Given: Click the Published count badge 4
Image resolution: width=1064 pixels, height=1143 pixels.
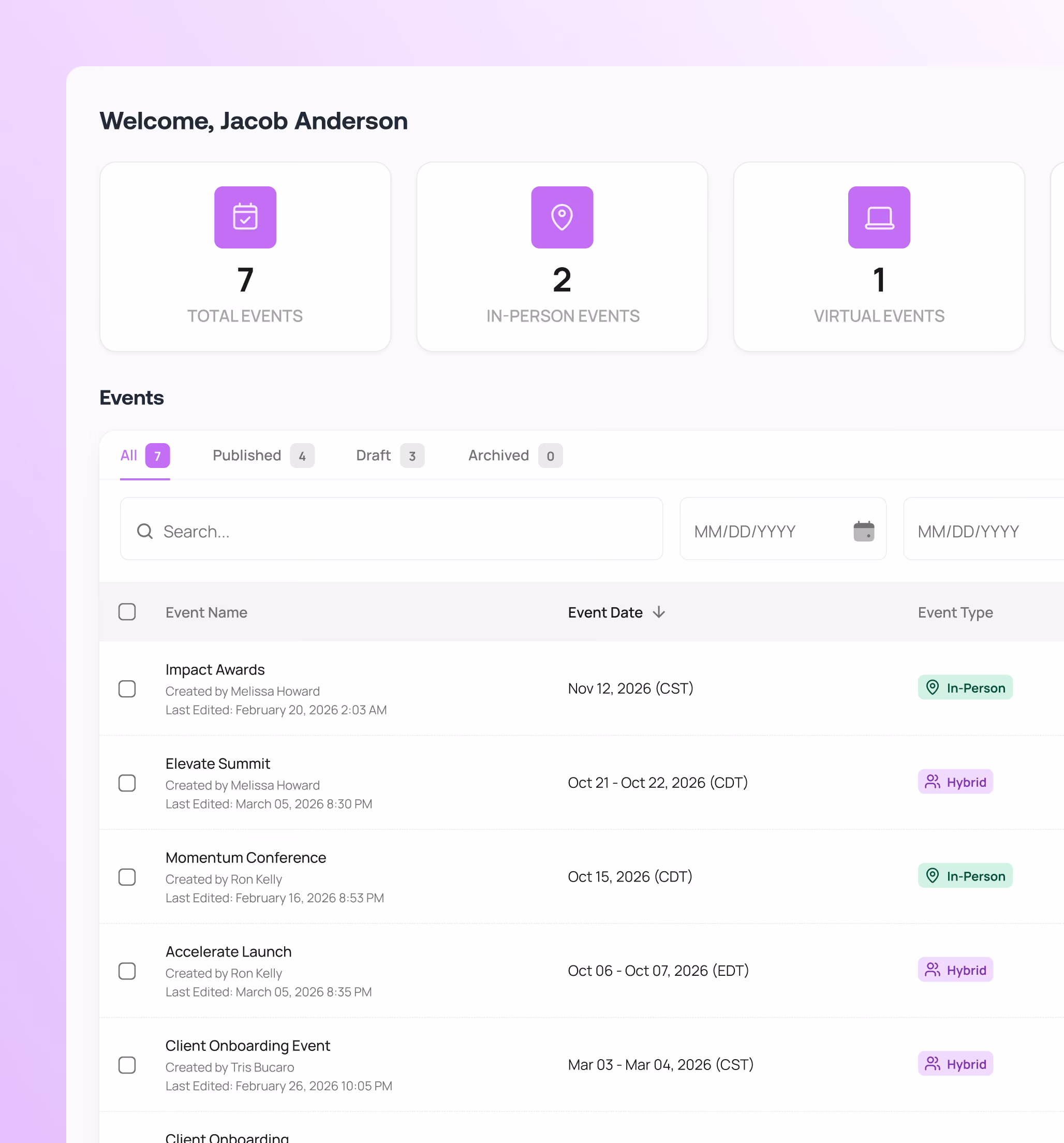Looking at the screenshot, I should coord(302,456).
